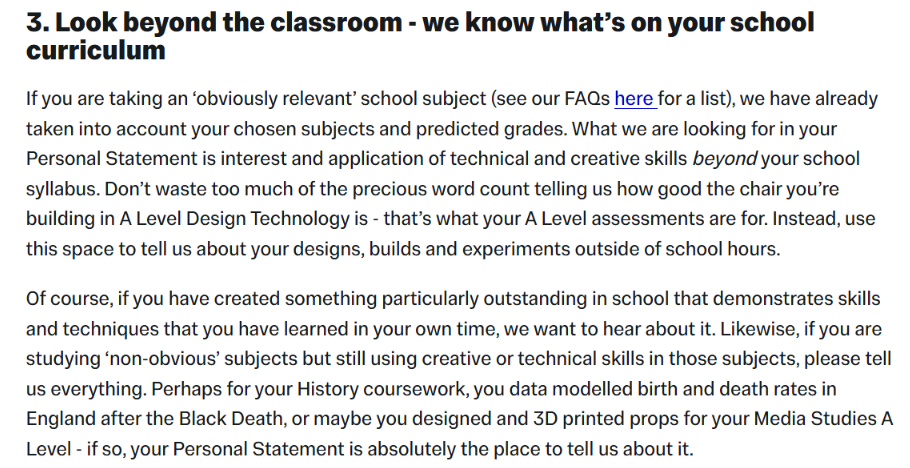
Task: Click the phrase 'precious word count'
Action: [440, 189]
